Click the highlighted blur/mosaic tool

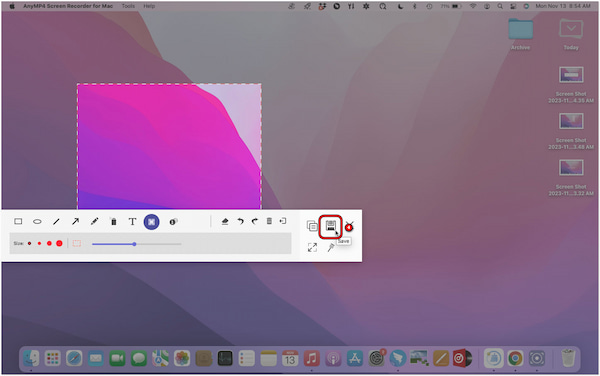[x=152, y=222]
